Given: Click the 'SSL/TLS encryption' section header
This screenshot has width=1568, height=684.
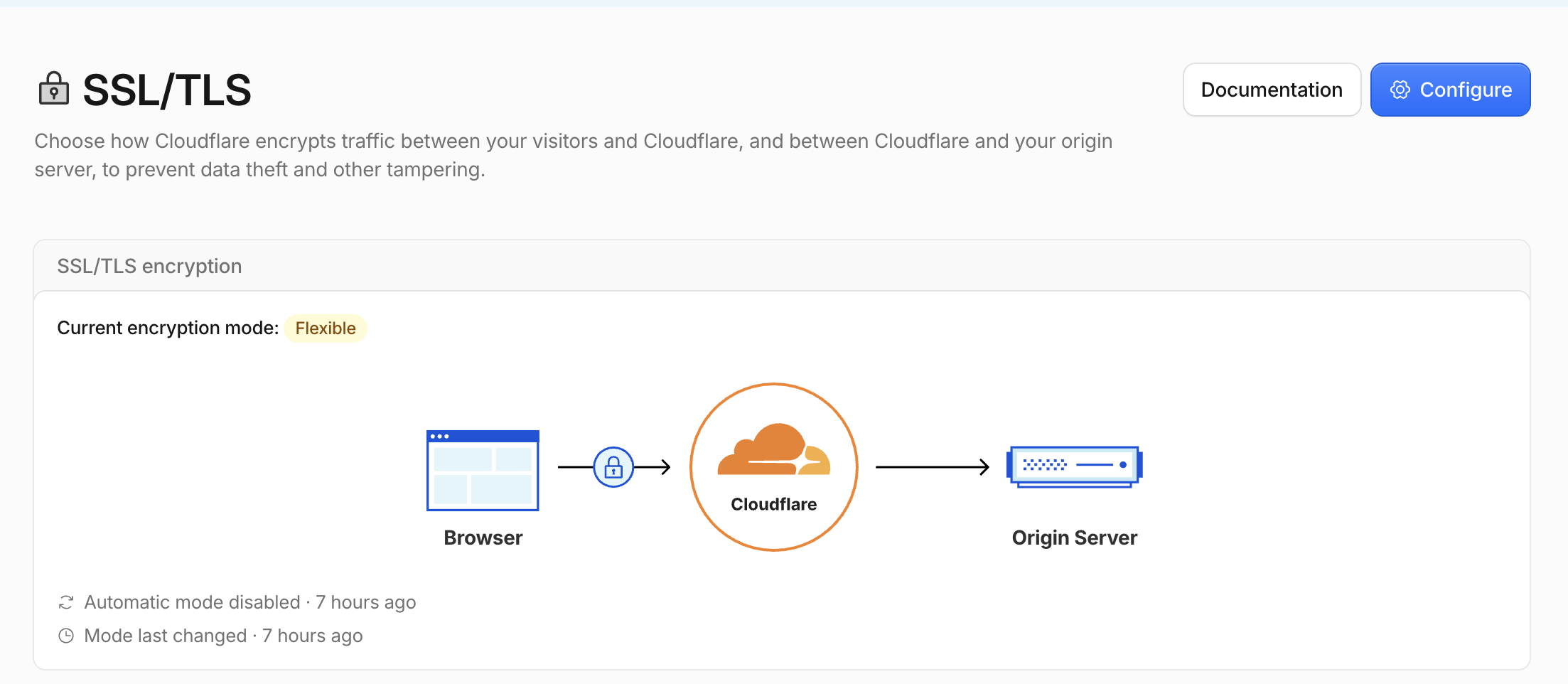Looking at the screenshot, I should tap(149, 266).
